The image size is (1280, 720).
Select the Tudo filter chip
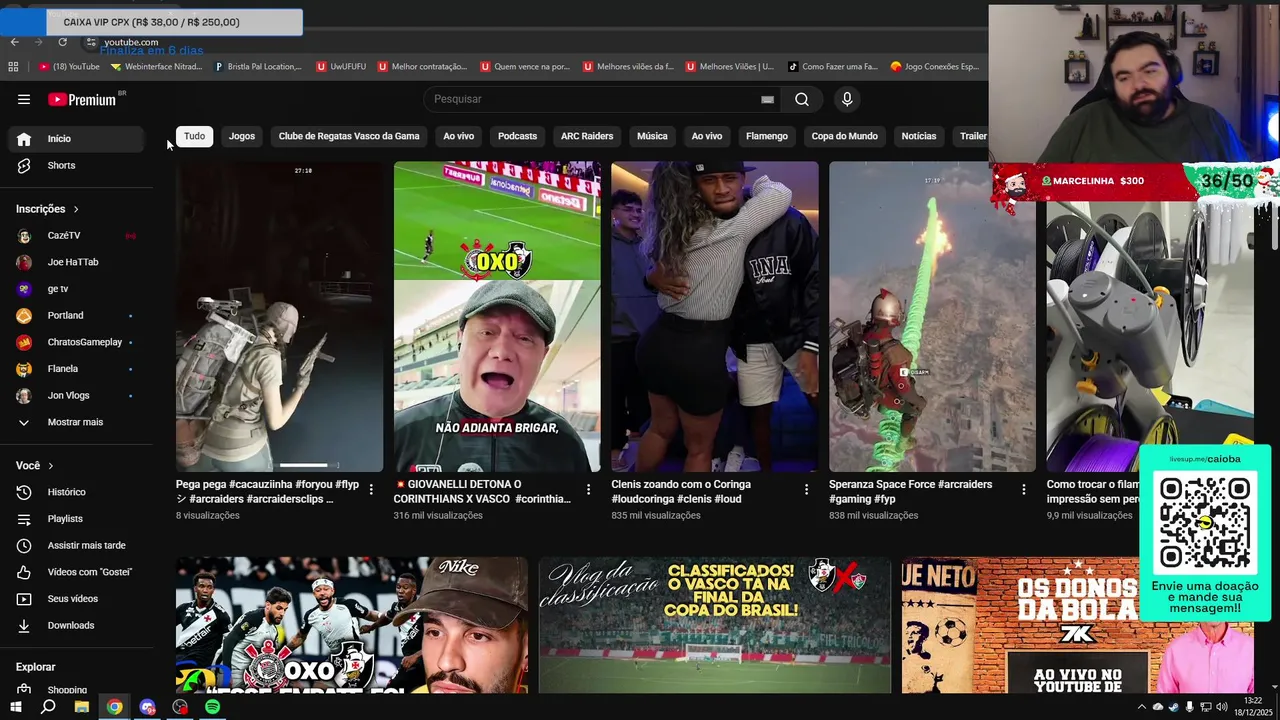click(x=194, y=136)
